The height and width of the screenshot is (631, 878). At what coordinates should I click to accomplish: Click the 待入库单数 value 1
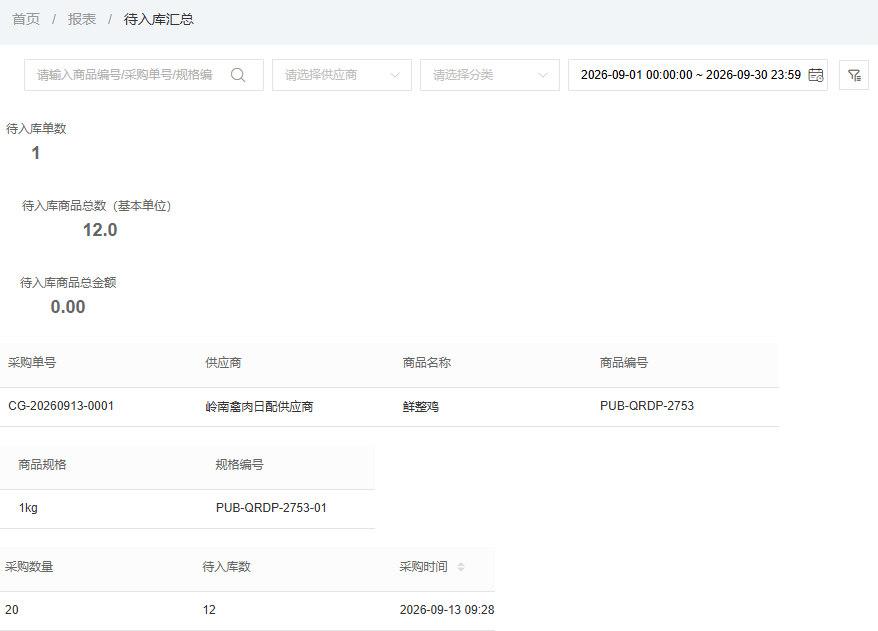pyautogui.click(x=36, y=153)
